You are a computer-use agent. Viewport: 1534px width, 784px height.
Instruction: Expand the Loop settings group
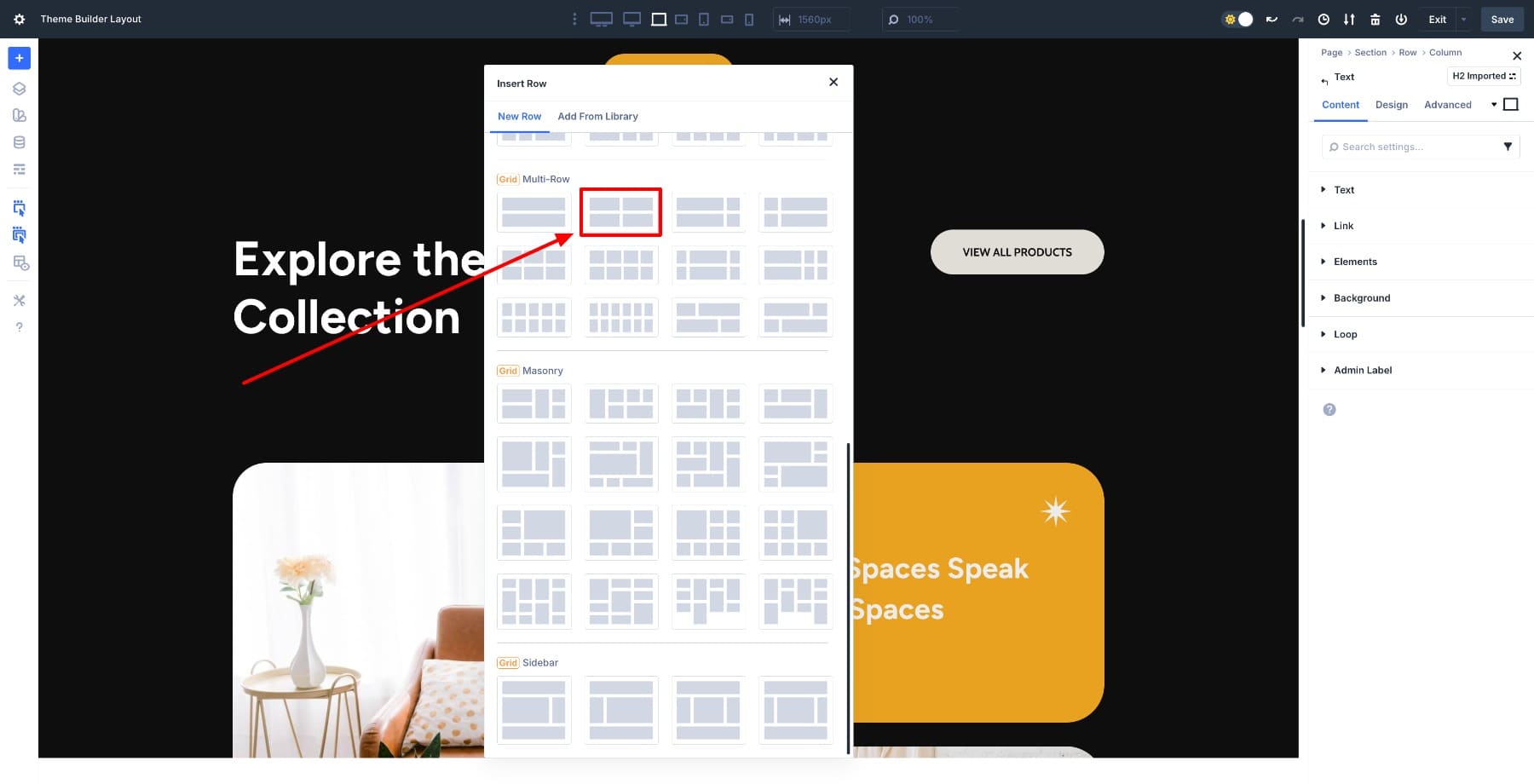pyautogui.click(x=1345, y=334)
